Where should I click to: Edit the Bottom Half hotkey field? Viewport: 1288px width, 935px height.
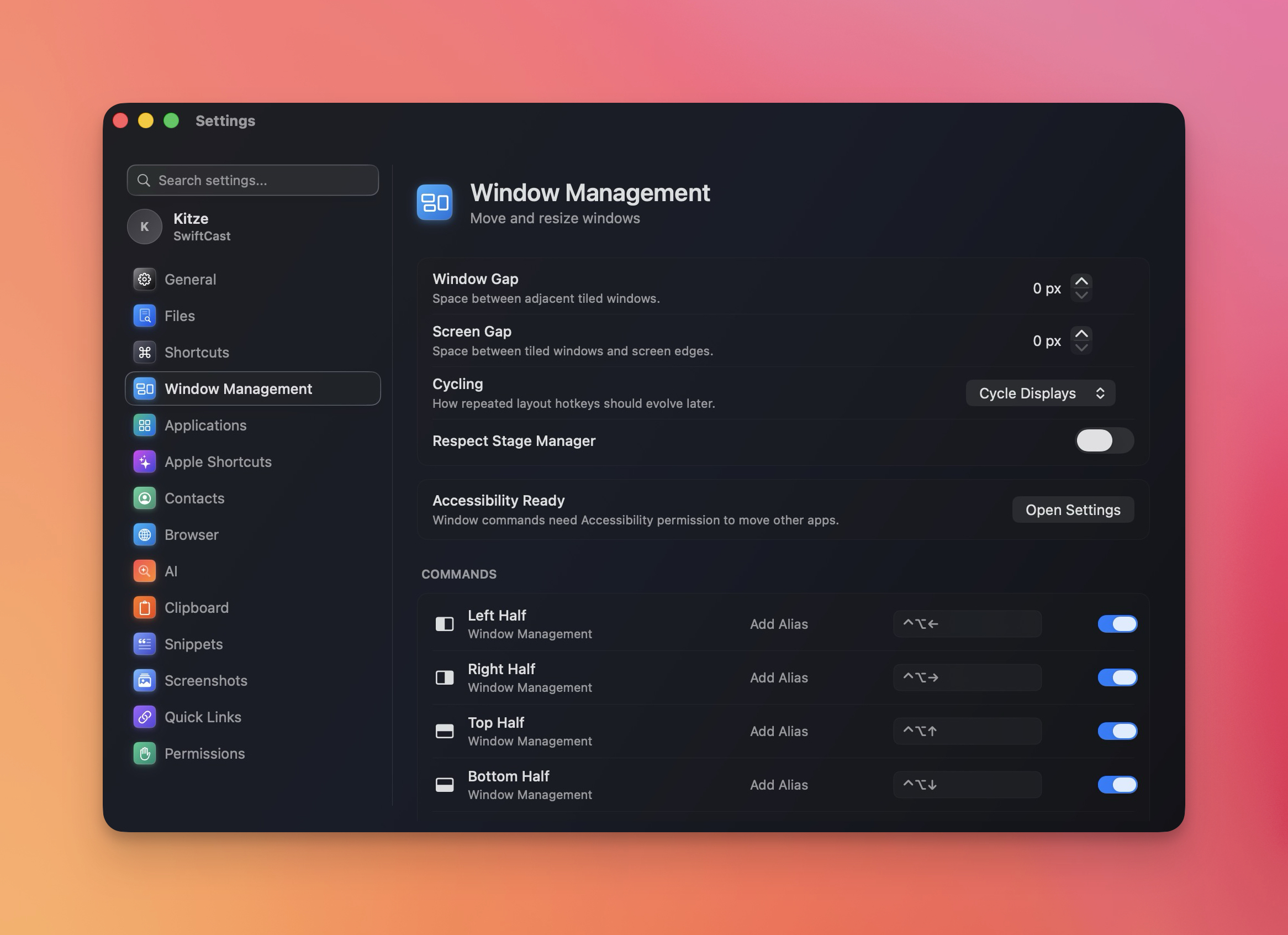point(967,785)
